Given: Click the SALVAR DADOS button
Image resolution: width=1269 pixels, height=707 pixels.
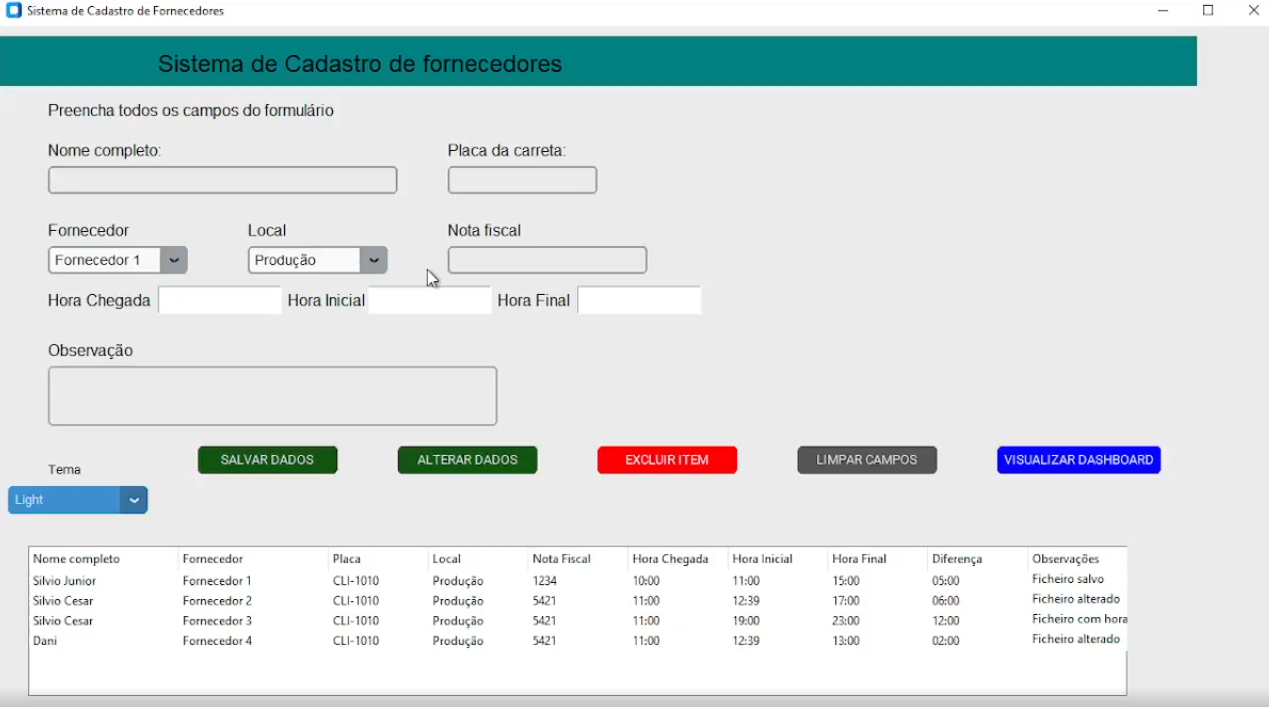Looking at the screenshot, I should 267,460.
